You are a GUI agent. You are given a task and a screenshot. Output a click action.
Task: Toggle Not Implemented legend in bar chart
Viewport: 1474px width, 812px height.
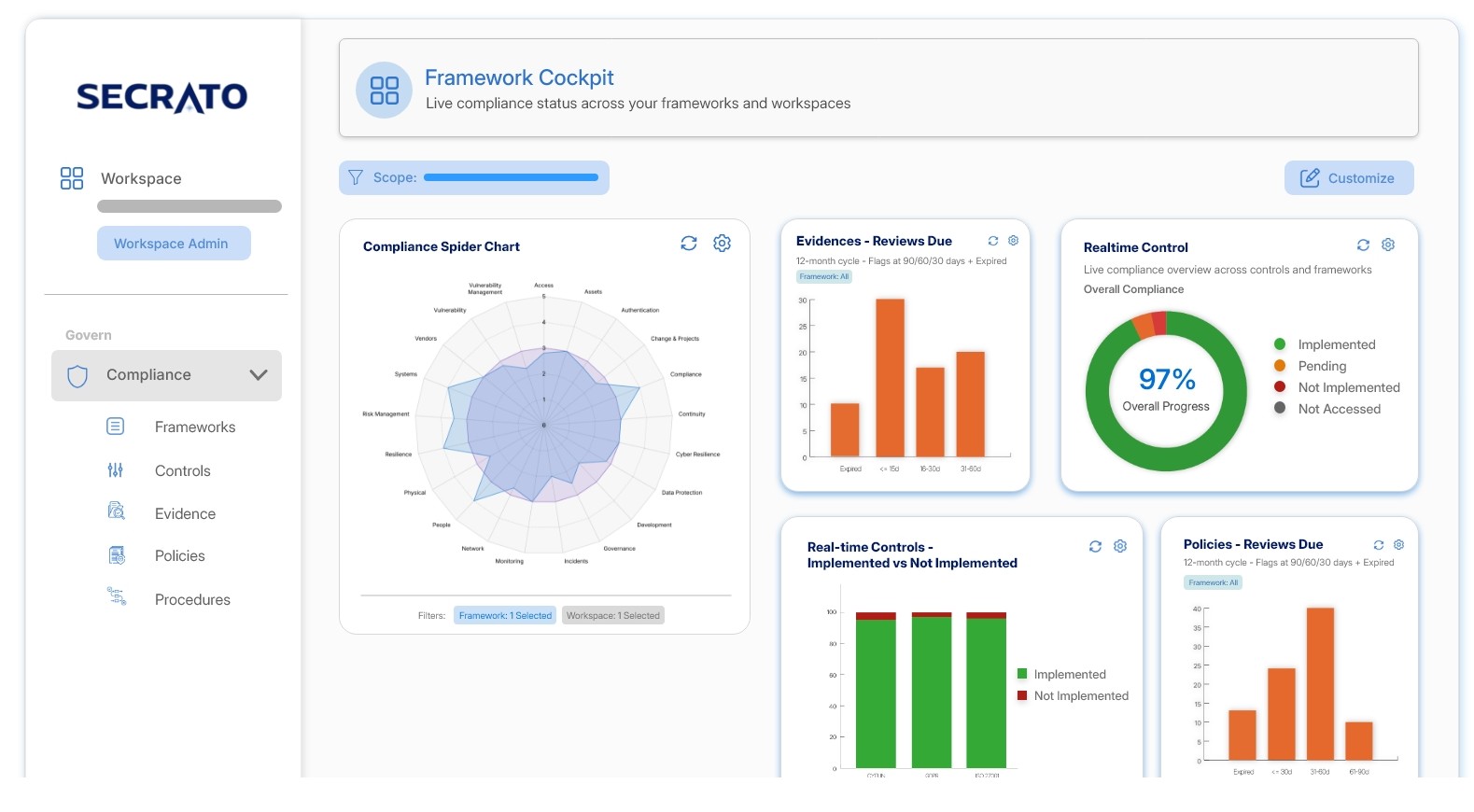coord(1073,695)
